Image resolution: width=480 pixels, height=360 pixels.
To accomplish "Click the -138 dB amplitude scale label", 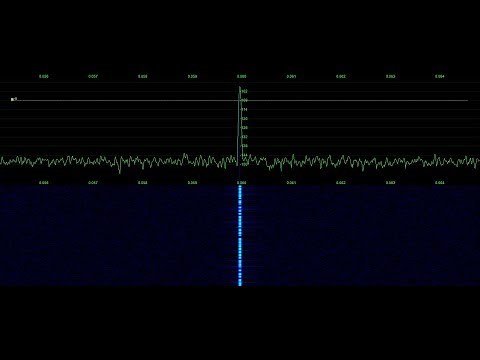I will (244, 146).
